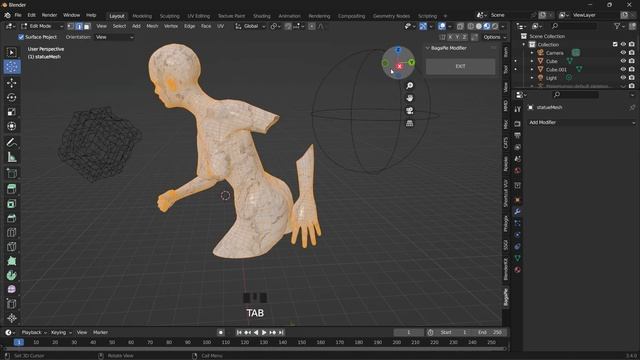Select the Bevel tool
640x360 pixels.
[x=11, y=218]
